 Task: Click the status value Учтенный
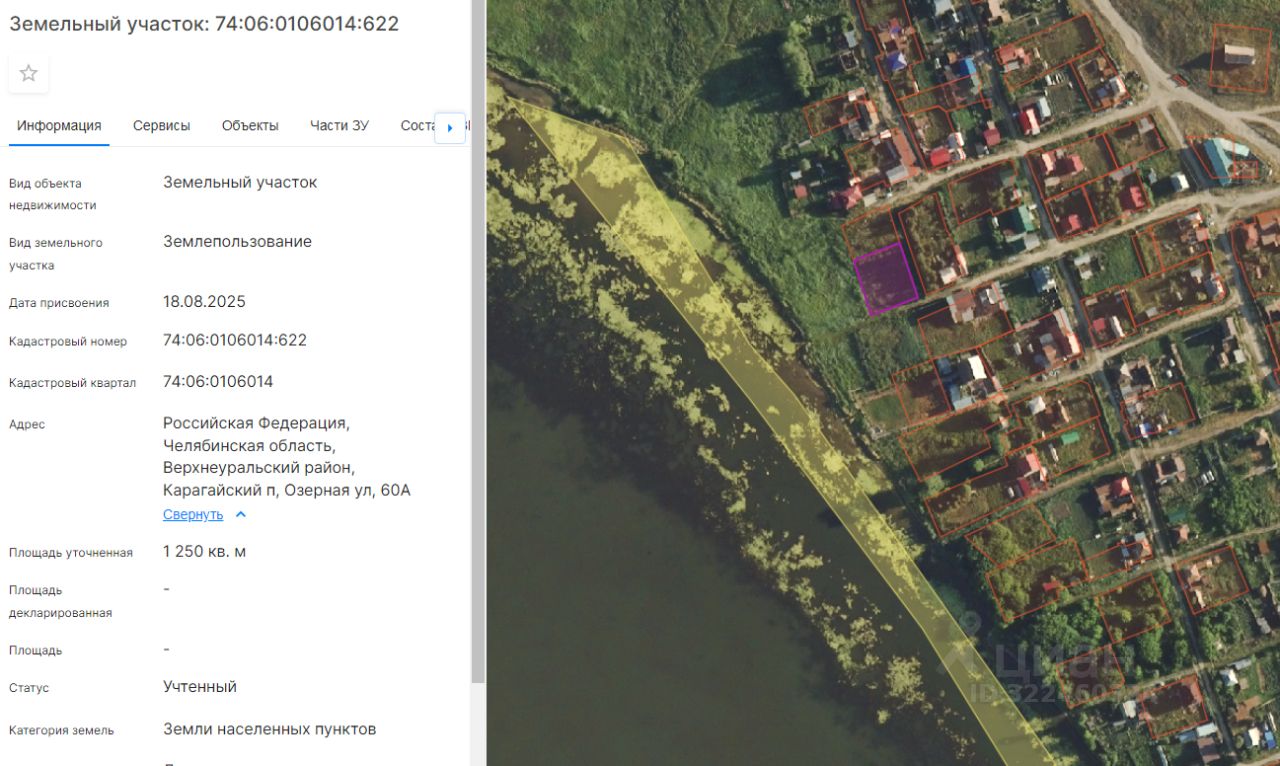(x=200, y=687)
